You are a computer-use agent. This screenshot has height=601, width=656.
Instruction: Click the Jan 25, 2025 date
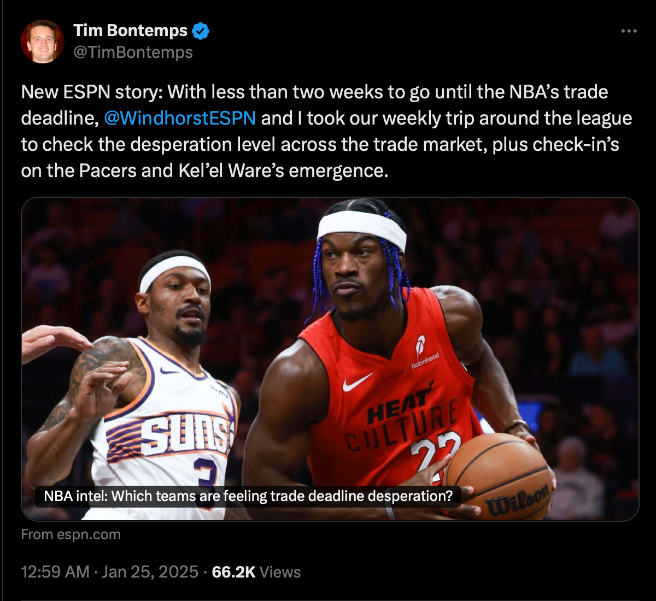pos(150,572)
